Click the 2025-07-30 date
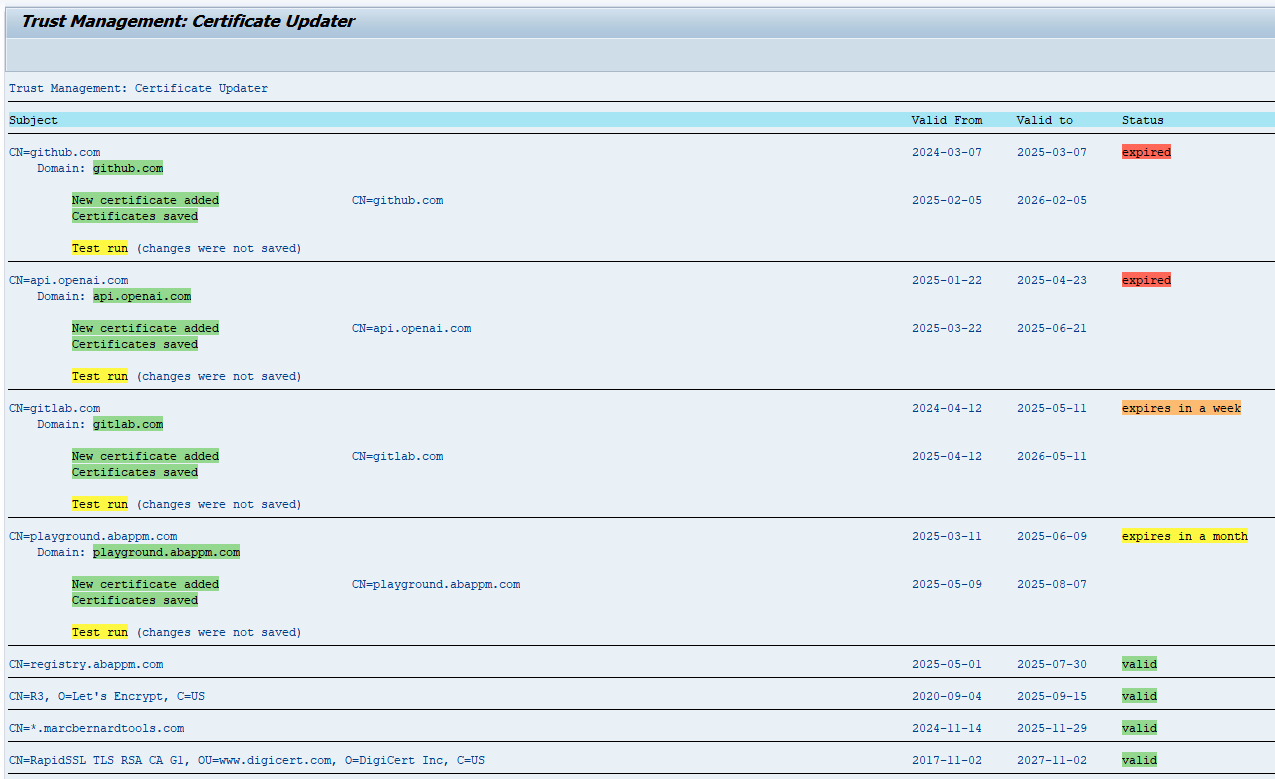 point(1052,664)
